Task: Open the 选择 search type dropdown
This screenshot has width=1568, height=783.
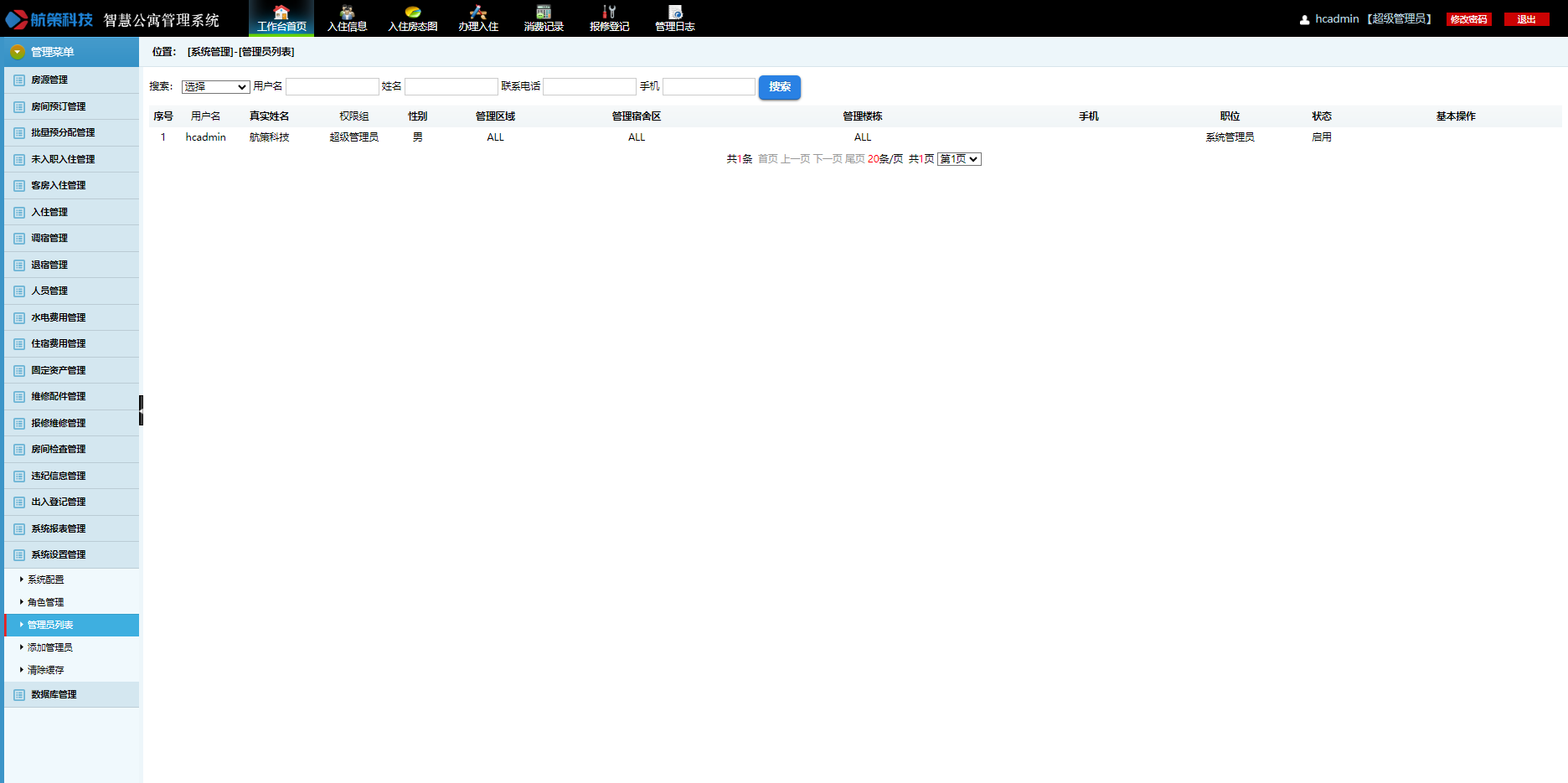Action: 215,87
